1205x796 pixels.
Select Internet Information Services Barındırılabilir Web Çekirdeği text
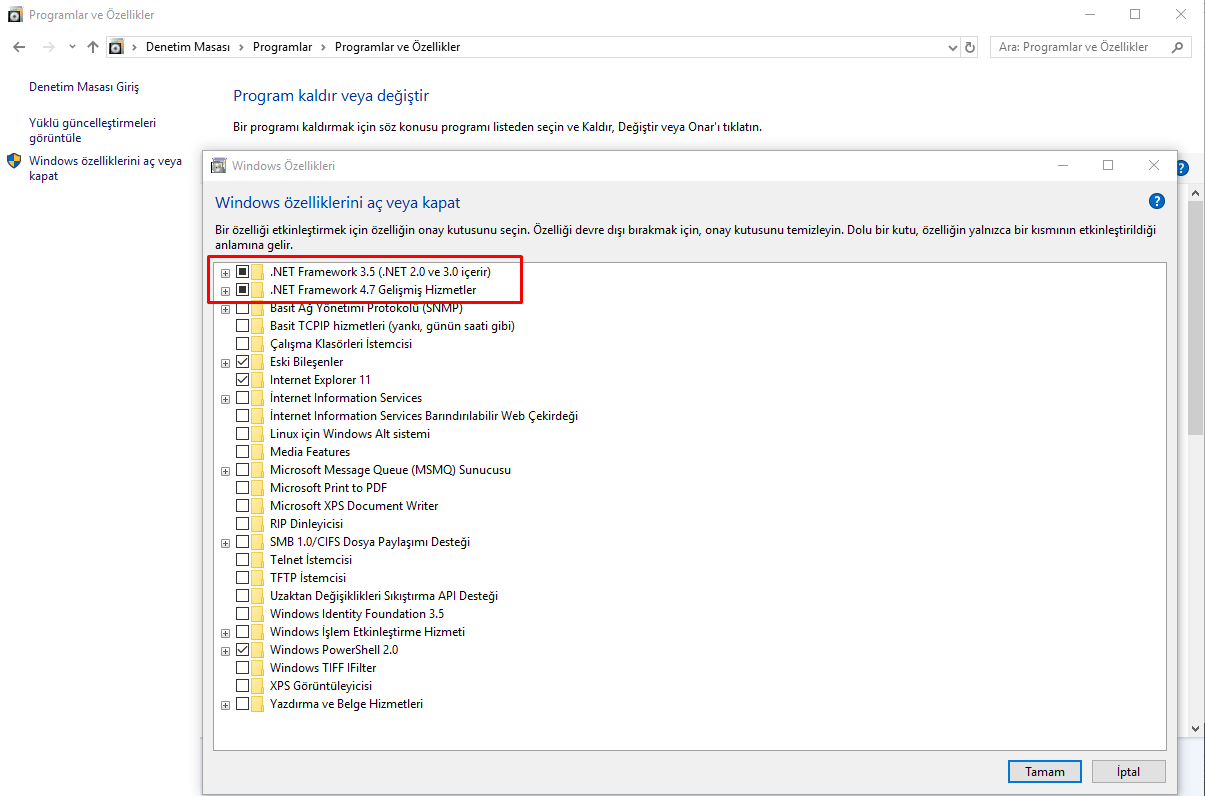[x=423, y=416]
